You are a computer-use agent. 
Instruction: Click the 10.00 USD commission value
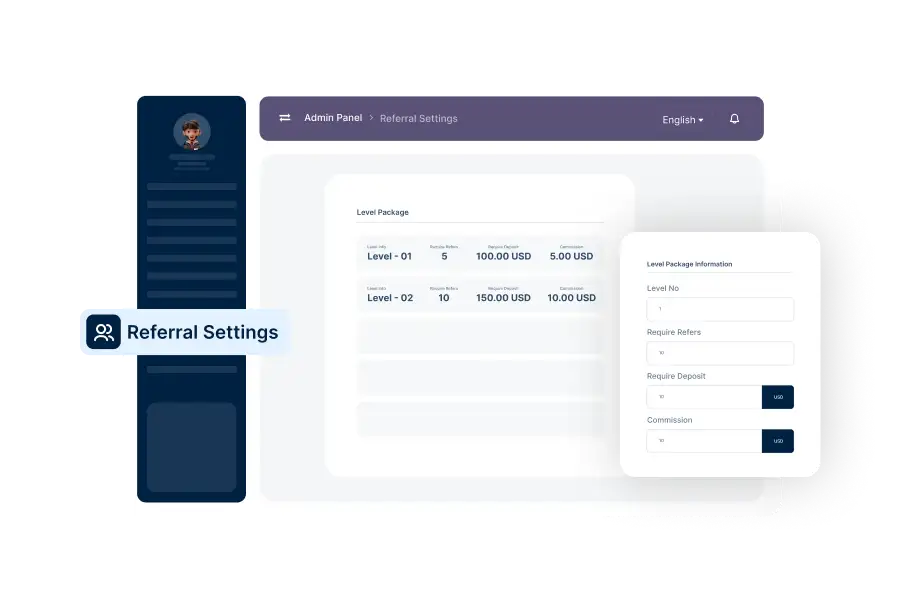(x=572, y=297)
